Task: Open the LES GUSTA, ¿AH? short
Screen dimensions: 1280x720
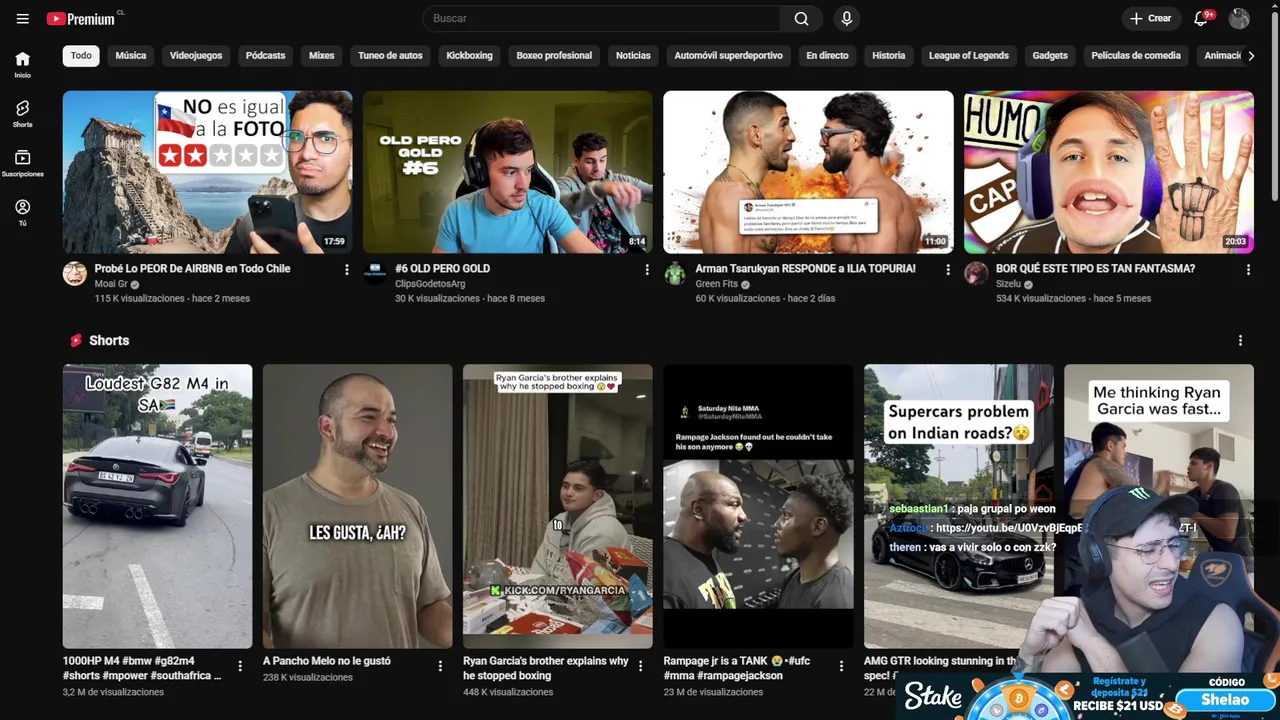Action: coord(357,506)
